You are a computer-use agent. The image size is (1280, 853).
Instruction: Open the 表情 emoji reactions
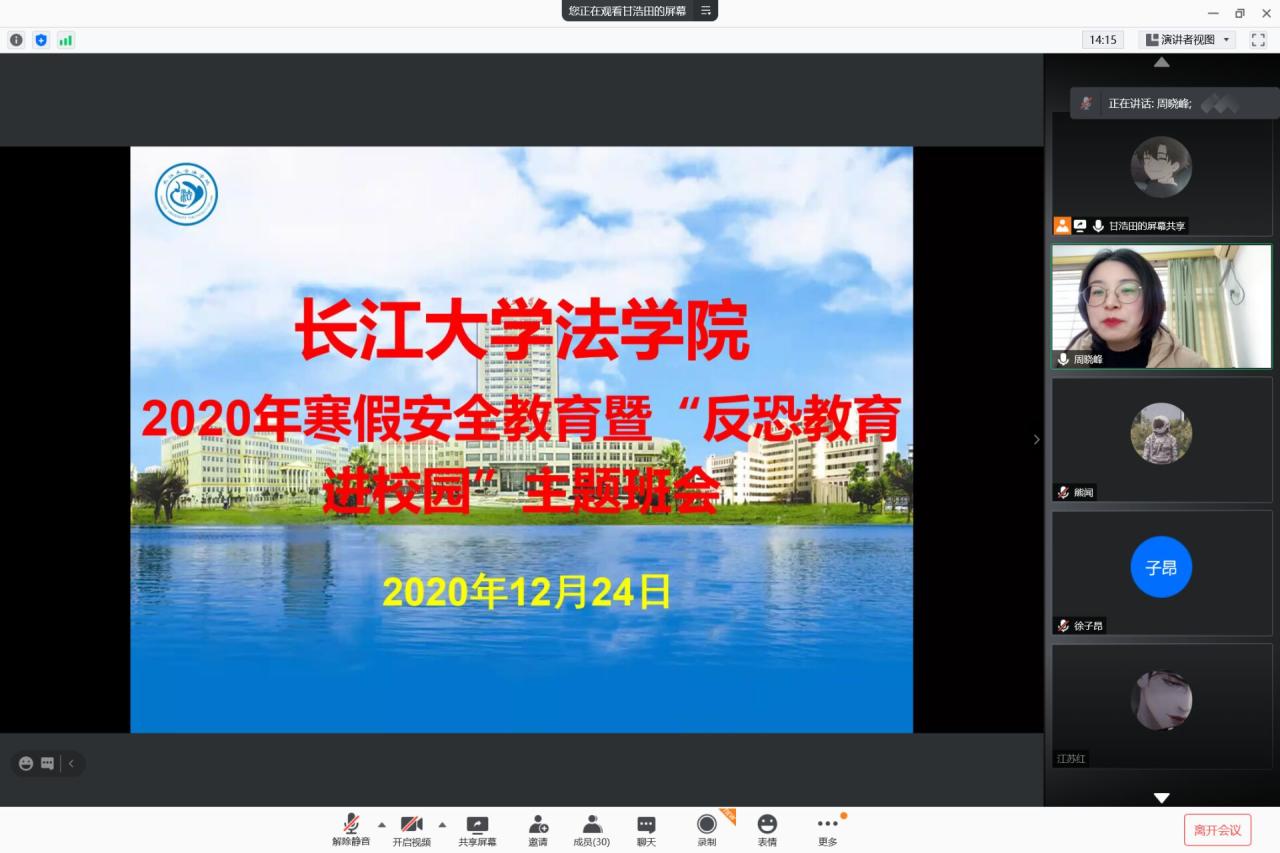[x=767, y=829]
